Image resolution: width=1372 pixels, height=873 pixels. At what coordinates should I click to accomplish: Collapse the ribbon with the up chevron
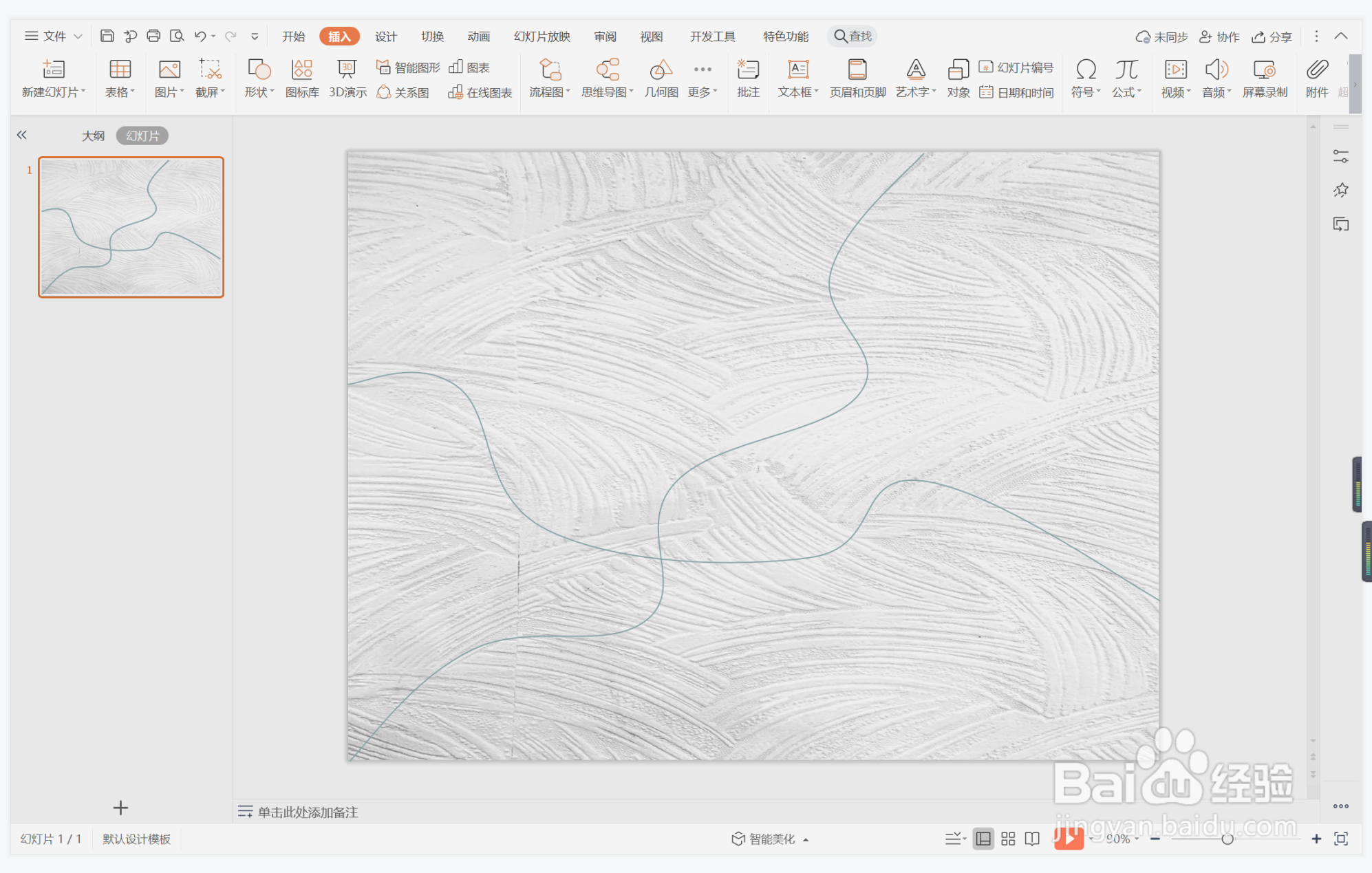coord(1341,36)
